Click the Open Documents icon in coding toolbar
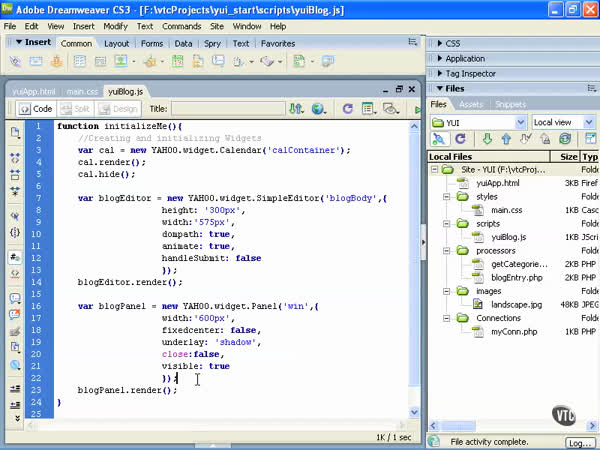This screenshot has width=600, height=450. 15,132
